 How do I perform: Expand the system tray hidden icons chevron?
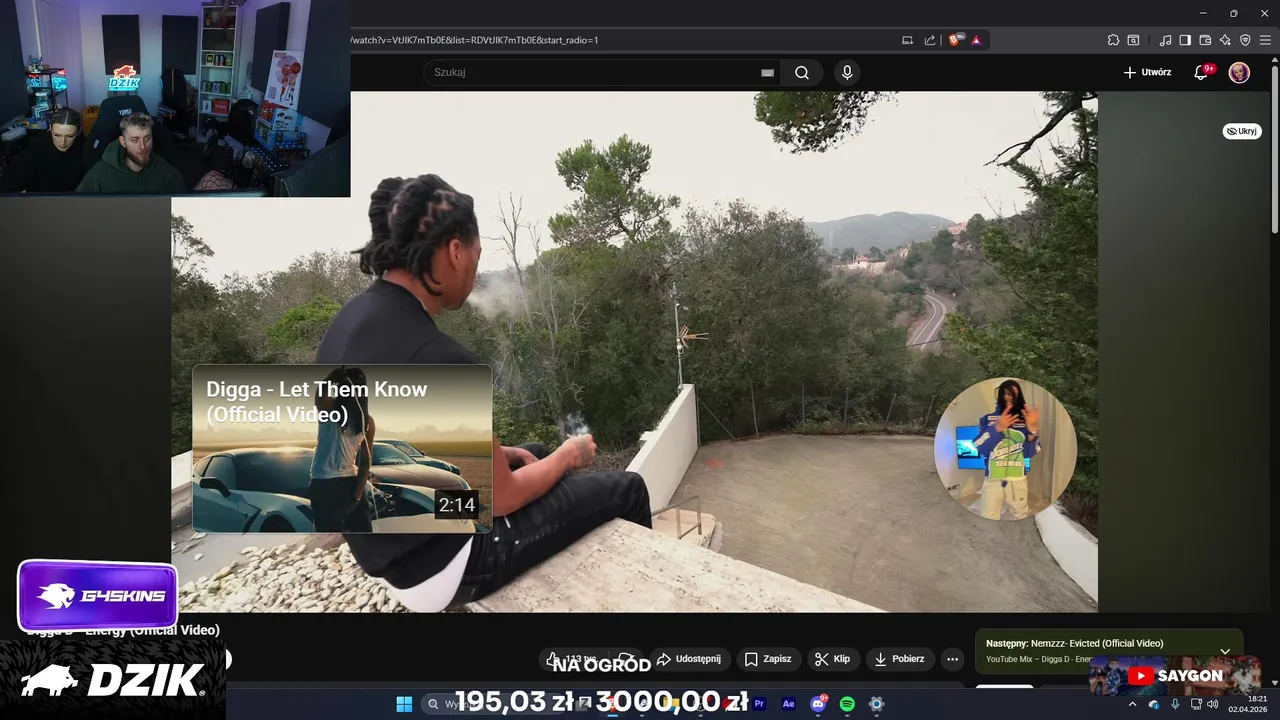[1132, 704]
